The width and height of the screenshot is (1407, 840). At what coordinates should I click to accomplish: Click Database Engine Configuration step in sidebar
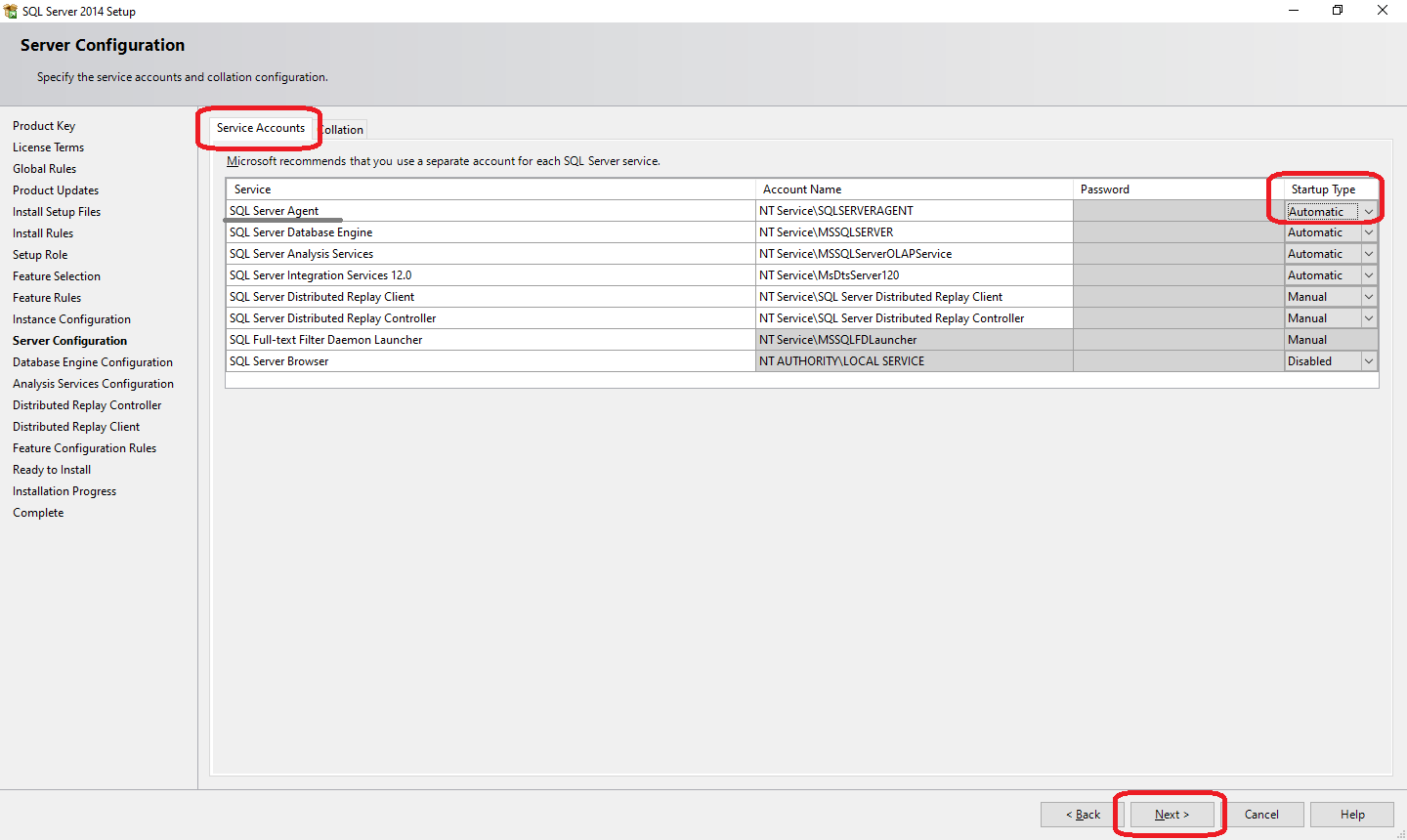[x=93, y=362]
